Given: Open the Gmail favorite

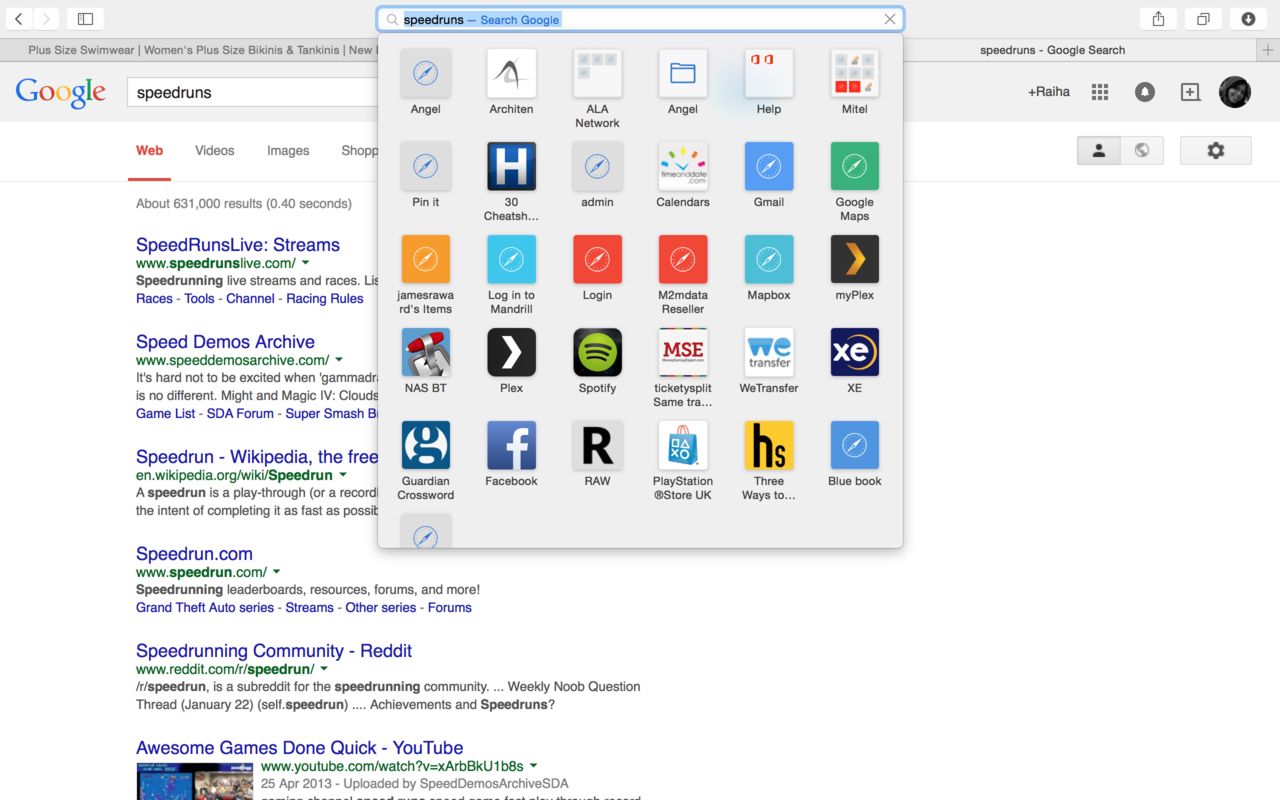Looking at the screenshot, I should pos(769,166).
